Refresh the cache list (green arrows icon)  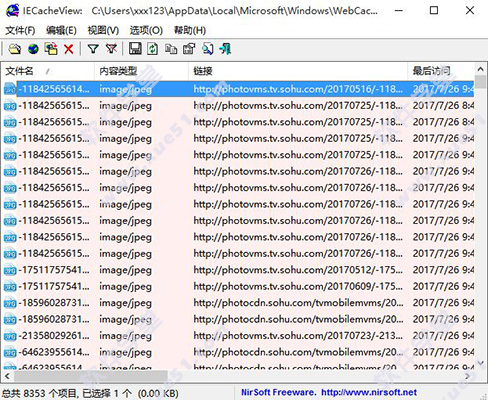tap(153, 49)
